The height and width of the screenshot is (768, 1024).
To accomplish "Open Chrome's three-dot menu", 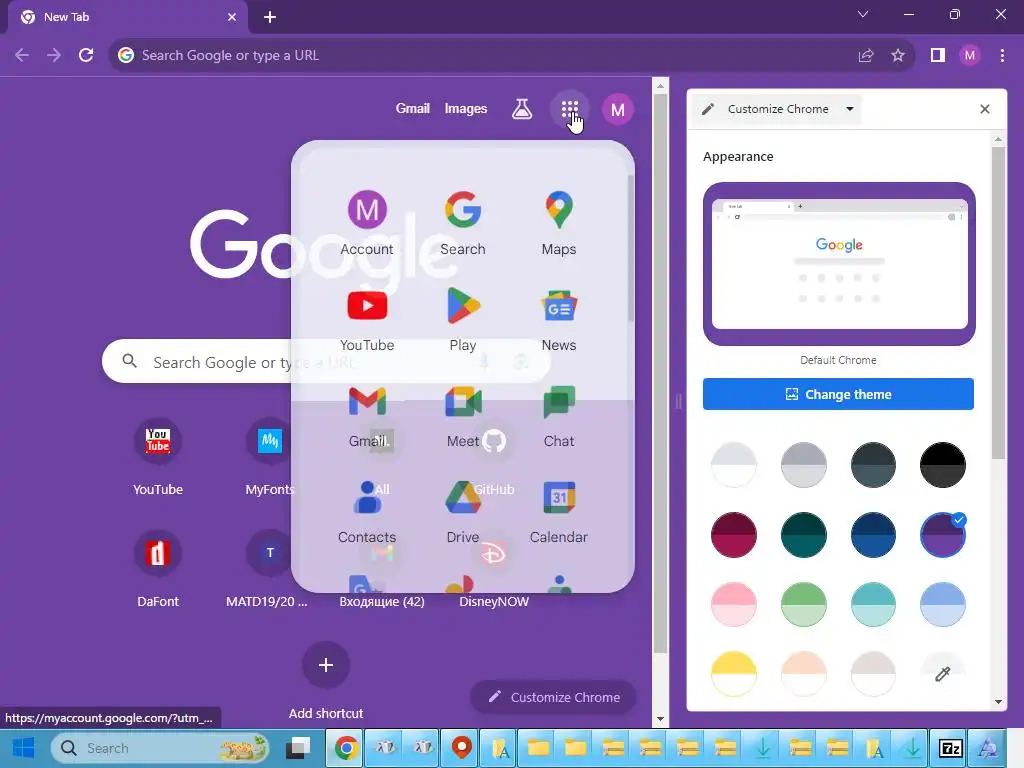I will [1002, 56].
